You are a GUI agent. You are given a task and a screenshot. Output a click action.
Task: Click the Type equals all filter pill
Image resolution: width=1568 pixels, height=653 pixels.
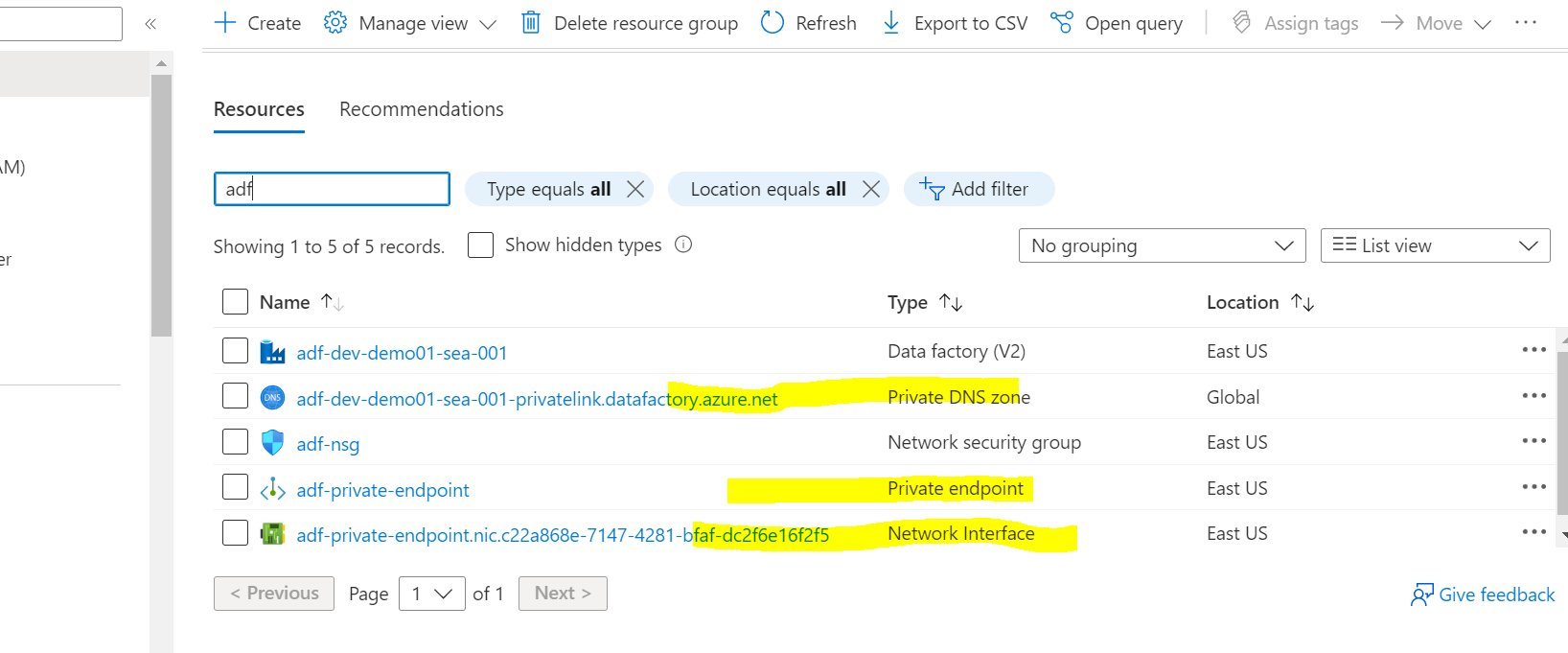[559, 189]
